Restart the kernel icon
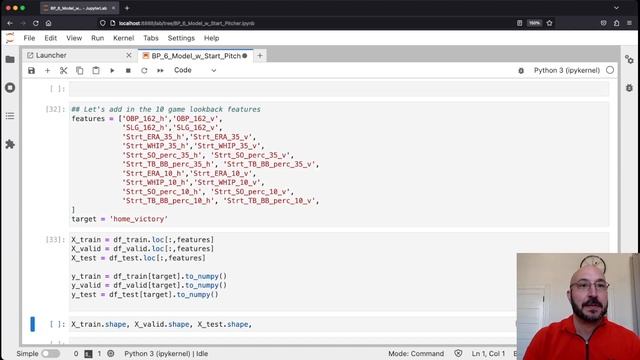 pyautogui.click(x=144, y=71)
